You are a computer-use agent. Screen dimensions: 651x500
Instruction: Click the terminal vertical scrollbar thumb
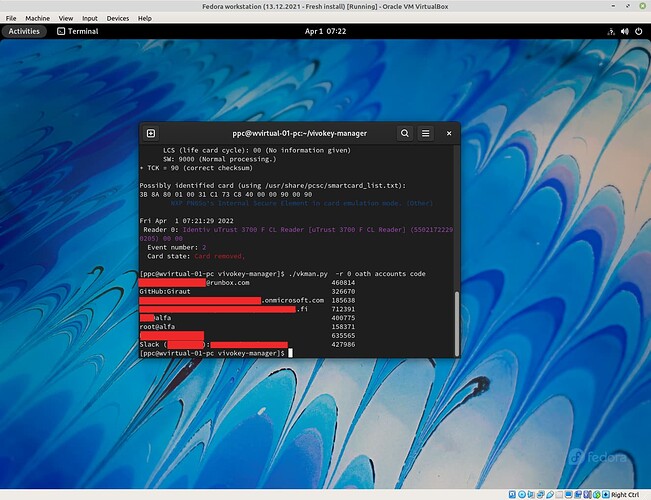pos(457,323)
